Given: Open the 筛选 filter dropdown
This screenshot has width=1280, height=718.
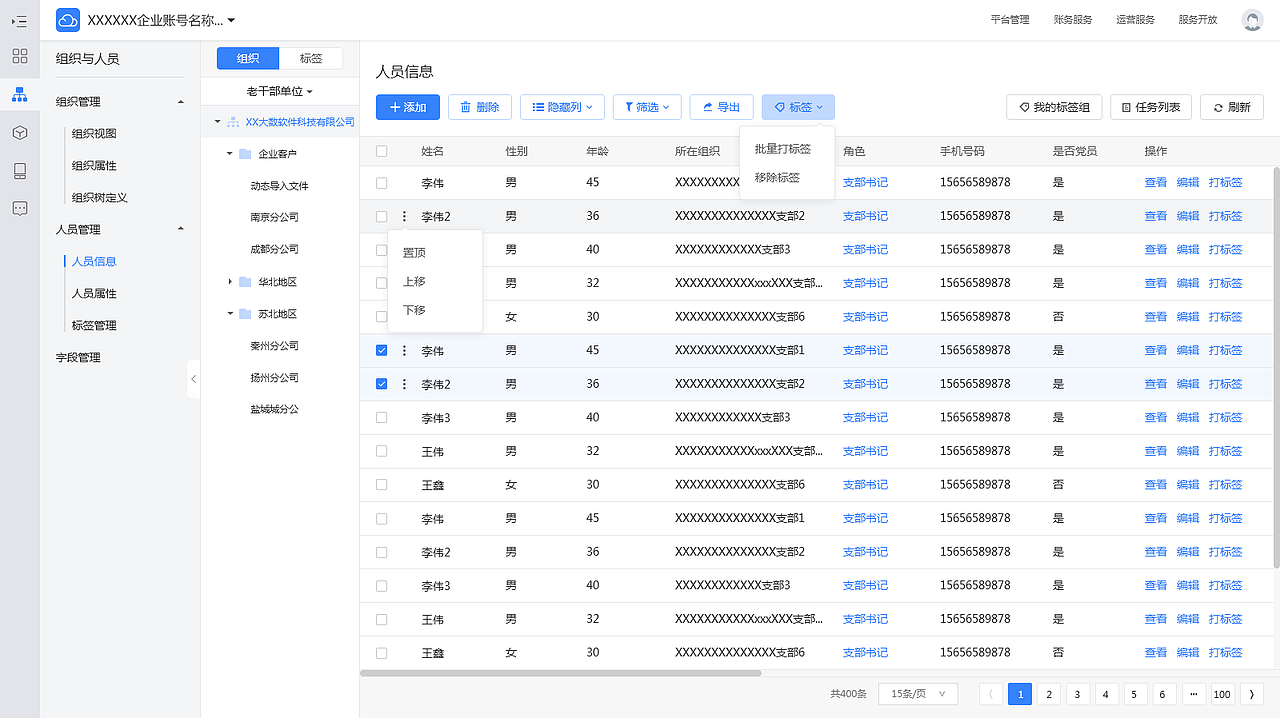Looking at the screenshot, I should pyautogui.click(x=647, y=107).
